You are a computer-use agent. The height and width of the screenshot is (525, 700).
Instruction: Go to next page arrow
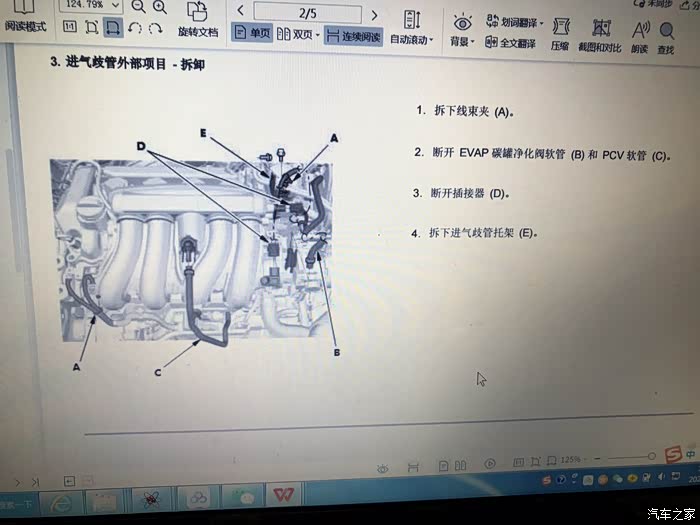pos(374,16)
